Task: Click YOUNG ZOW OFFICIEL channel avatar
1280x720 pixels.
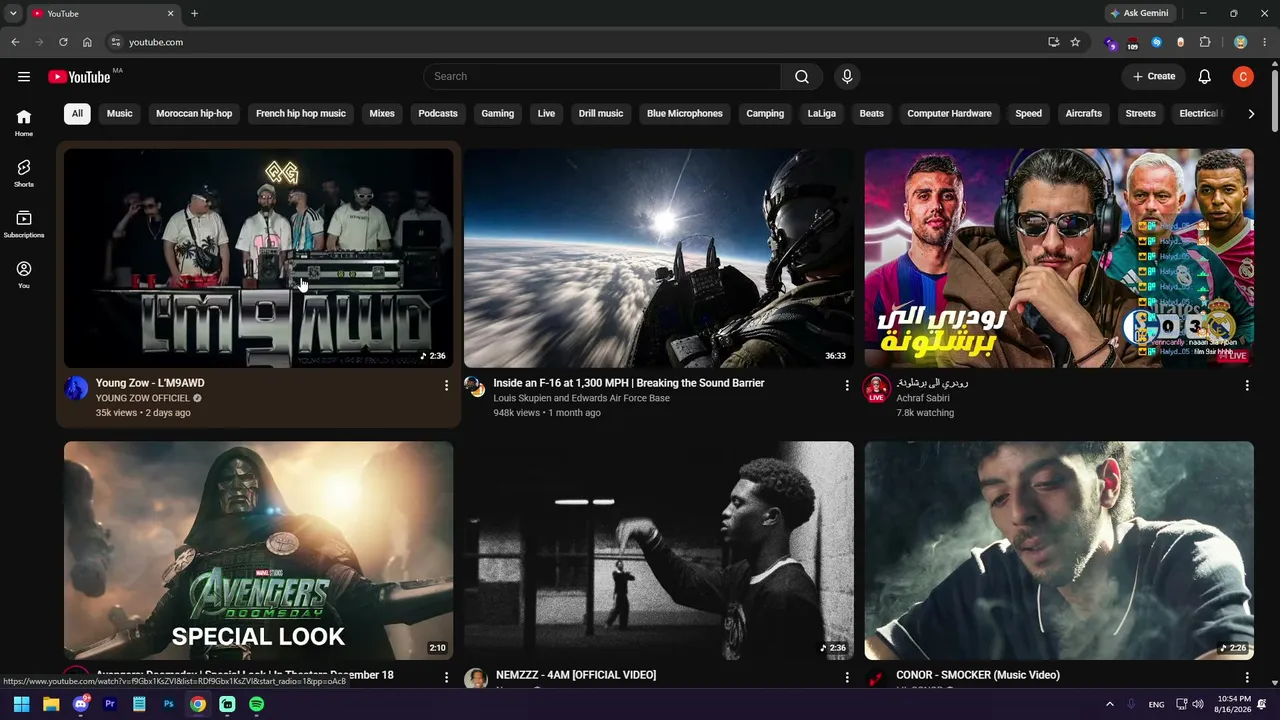Action: point(76,388)
